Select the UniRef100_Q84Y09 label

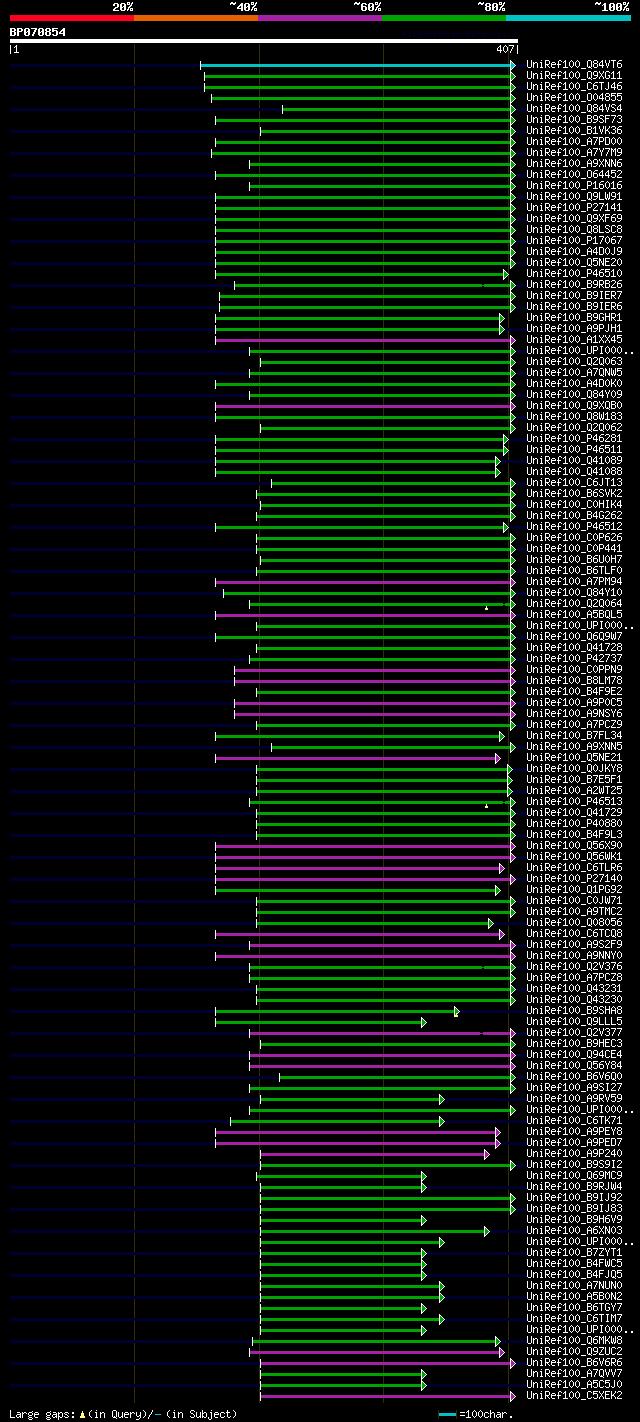click(x=573, y=395)
